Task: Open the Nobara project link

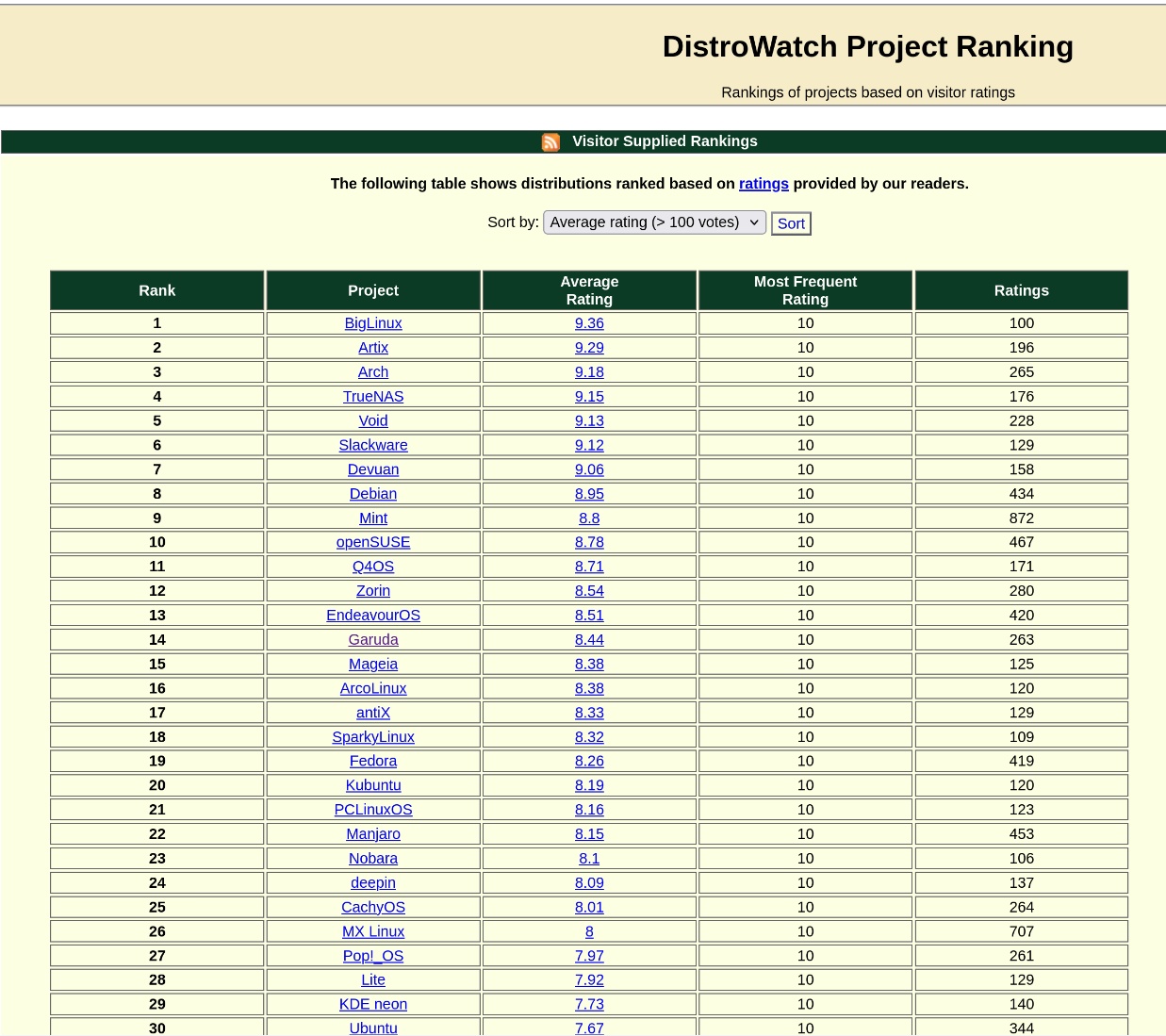Action: [373, 860]
